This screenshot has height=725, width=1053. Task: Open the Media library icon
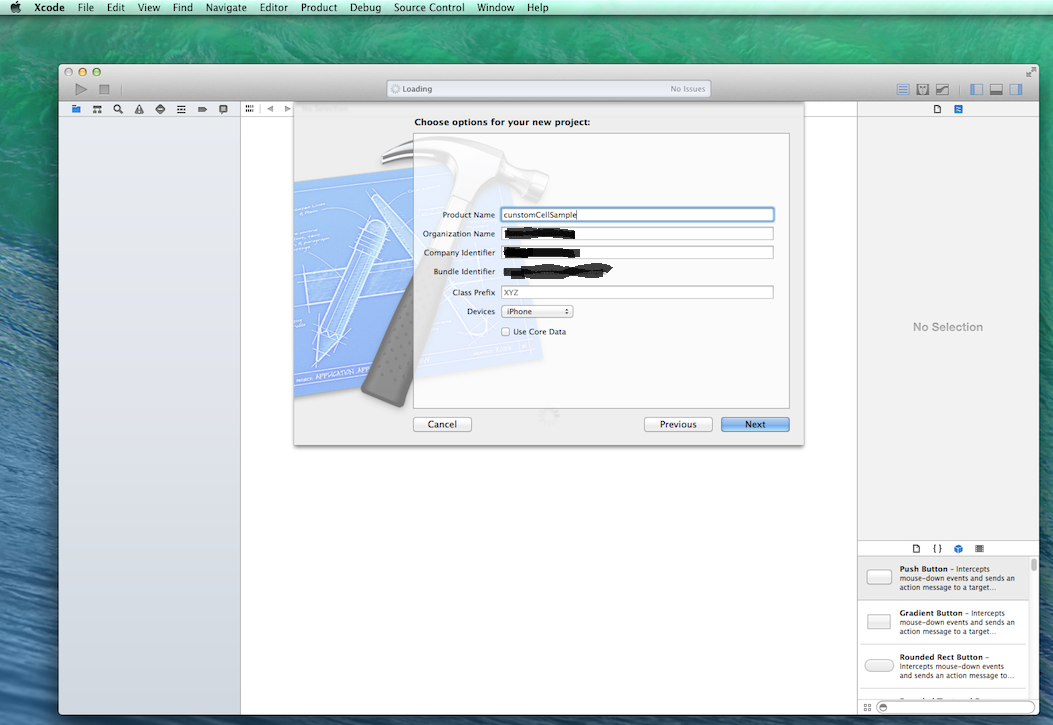[x=979, y=548]
